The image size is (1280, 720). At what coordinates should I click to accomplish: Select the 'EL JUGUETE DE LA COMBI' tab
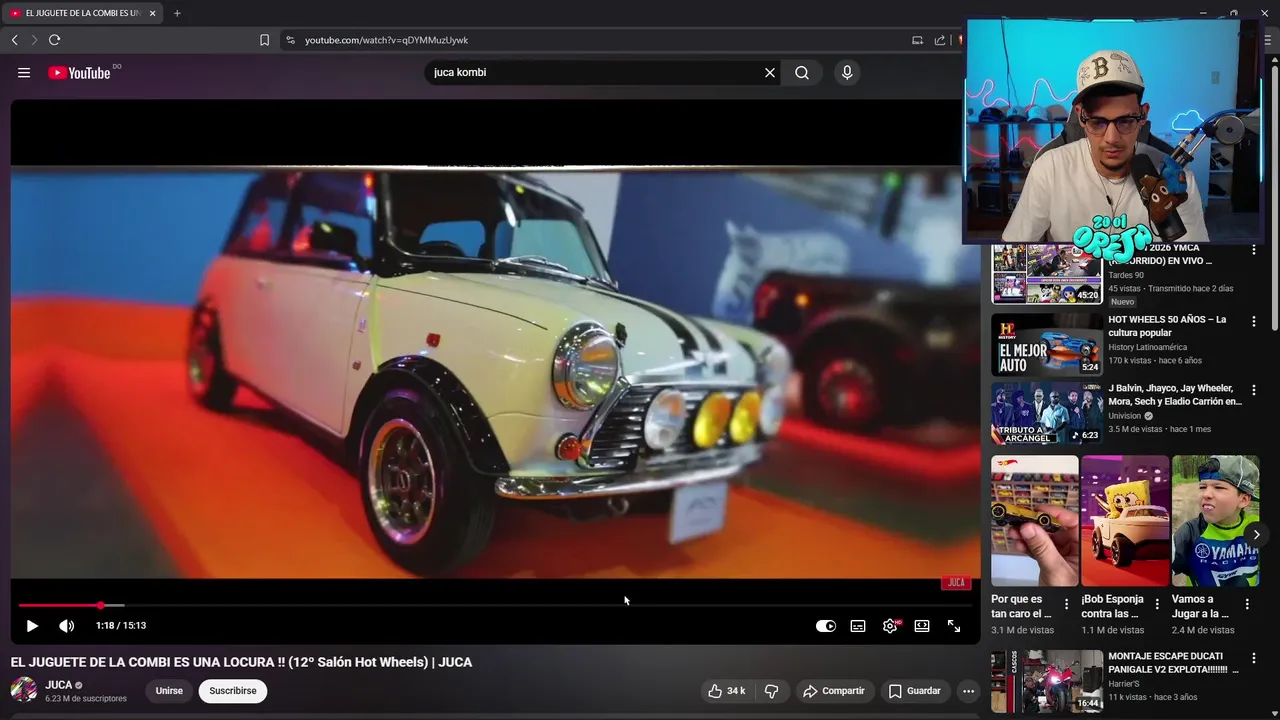tap(82, 13)
